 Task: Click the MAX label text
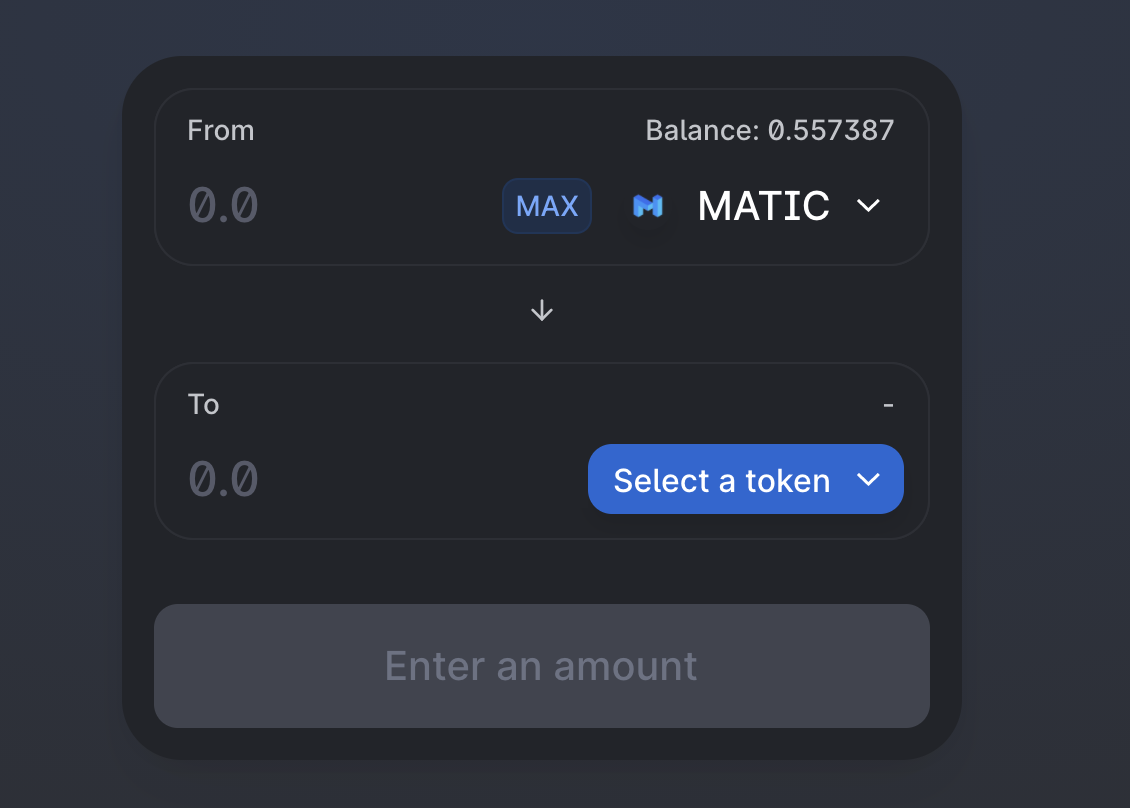point(547,206)
